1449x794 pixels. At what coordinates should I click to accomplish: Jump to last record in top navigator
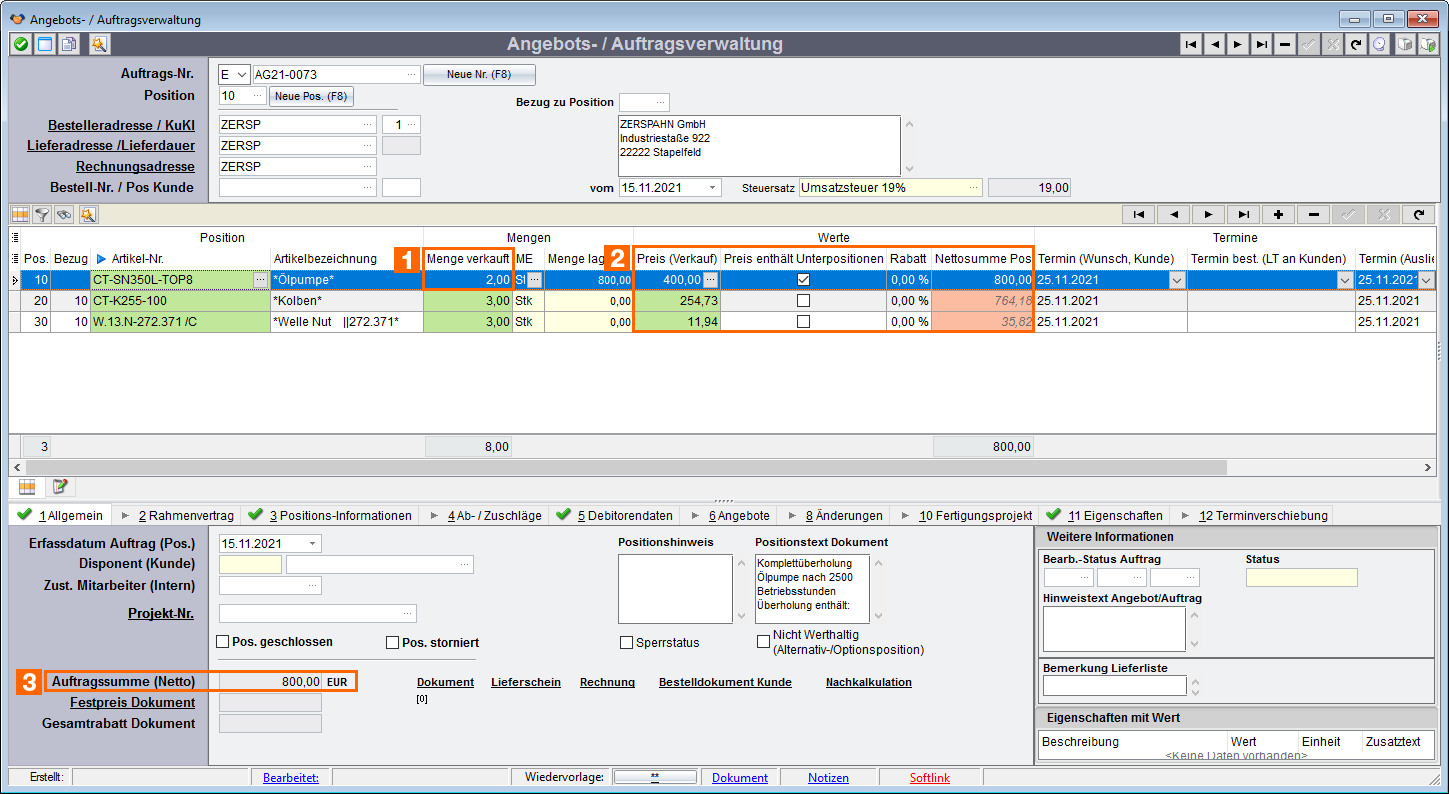[1262, 44]
